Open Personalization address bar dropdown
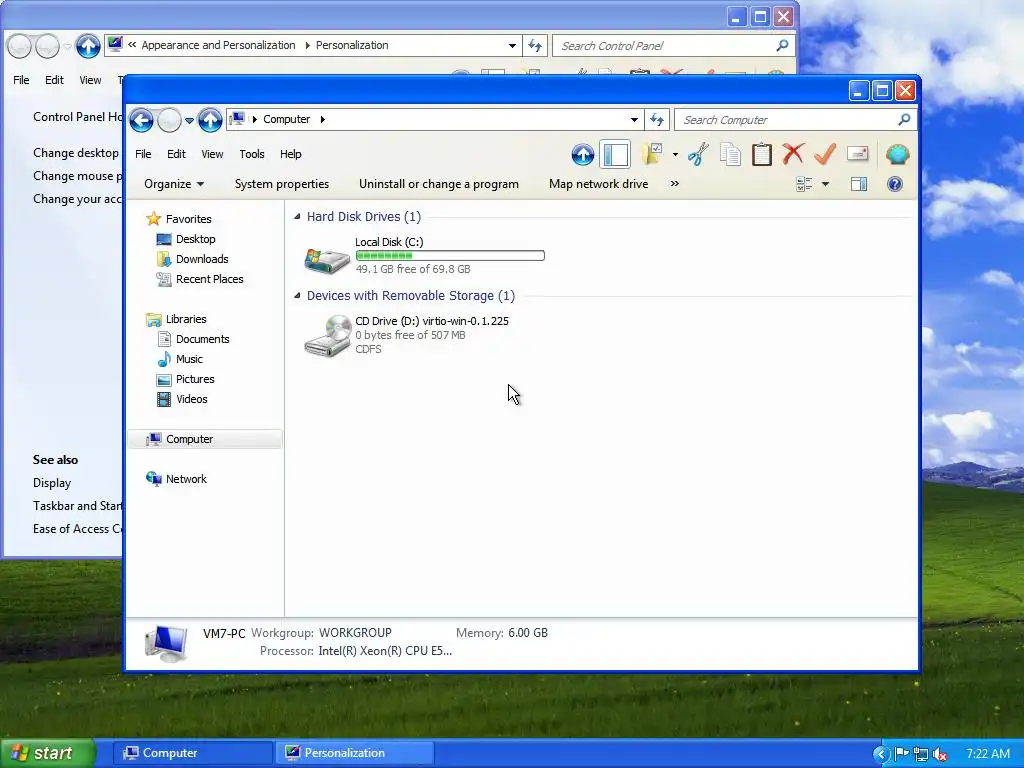The width and height of the screenshot is (1024, 768). 512,45
